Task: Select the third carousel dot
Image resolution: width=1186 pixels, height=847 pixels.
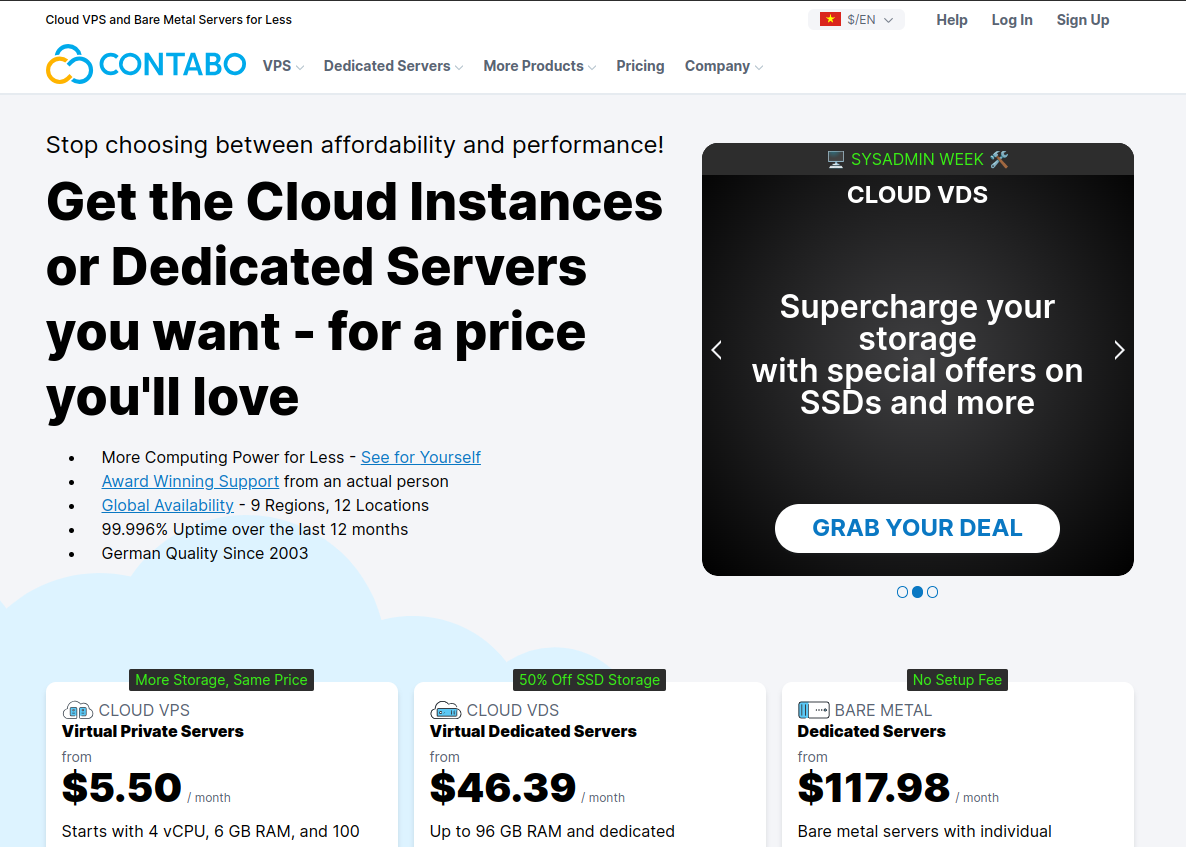Action: (933, 592)
